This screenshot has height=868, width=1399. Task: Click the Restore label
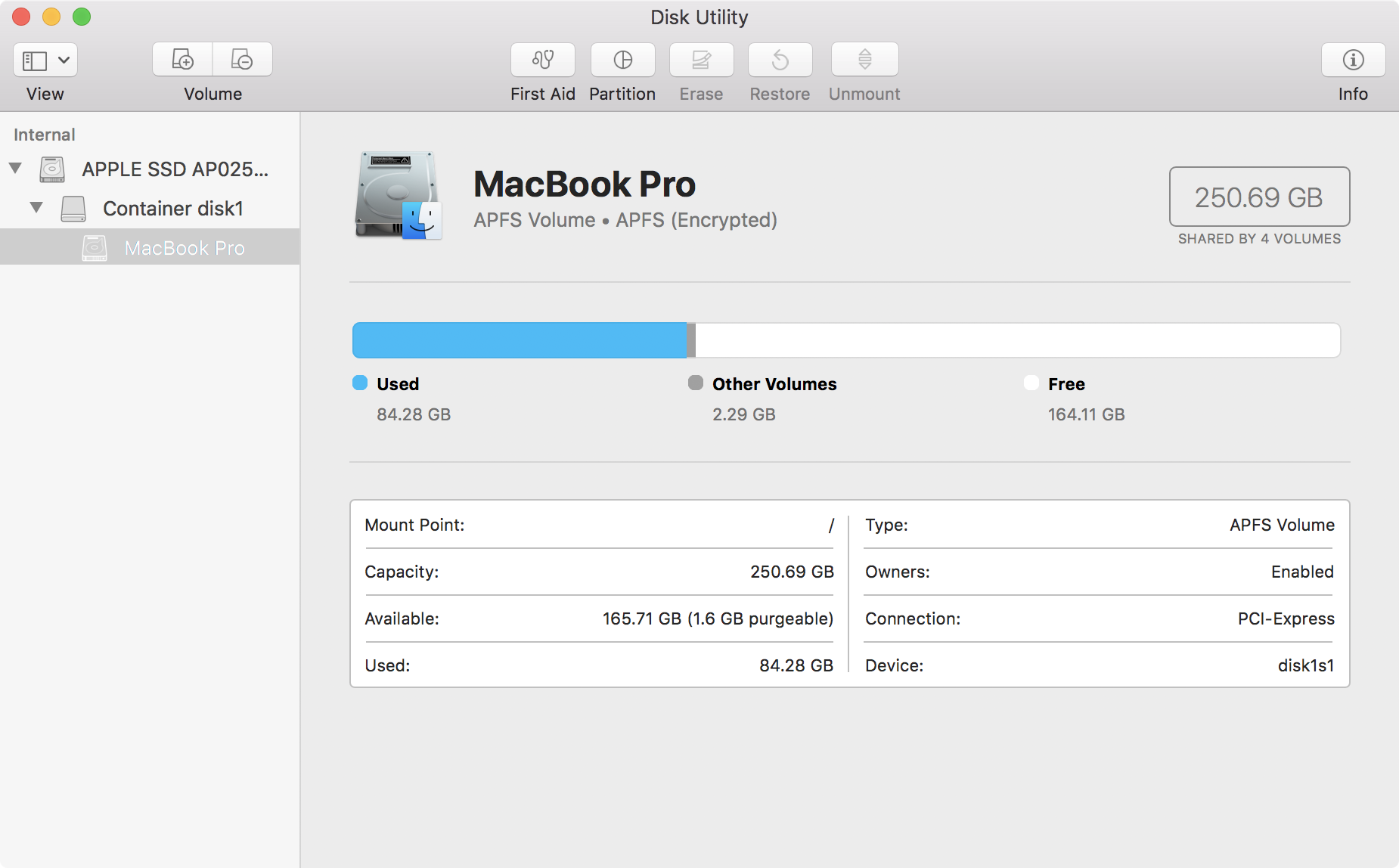780,94
